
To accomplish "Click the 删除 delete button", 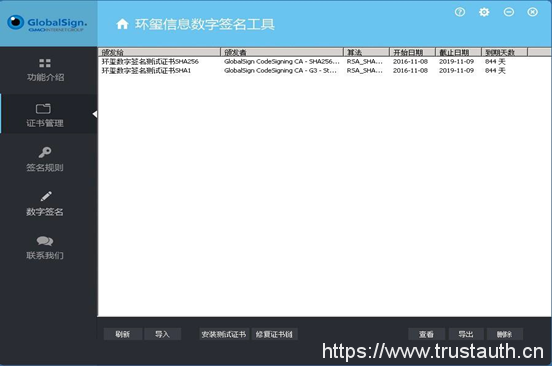I will click(505, 334).
